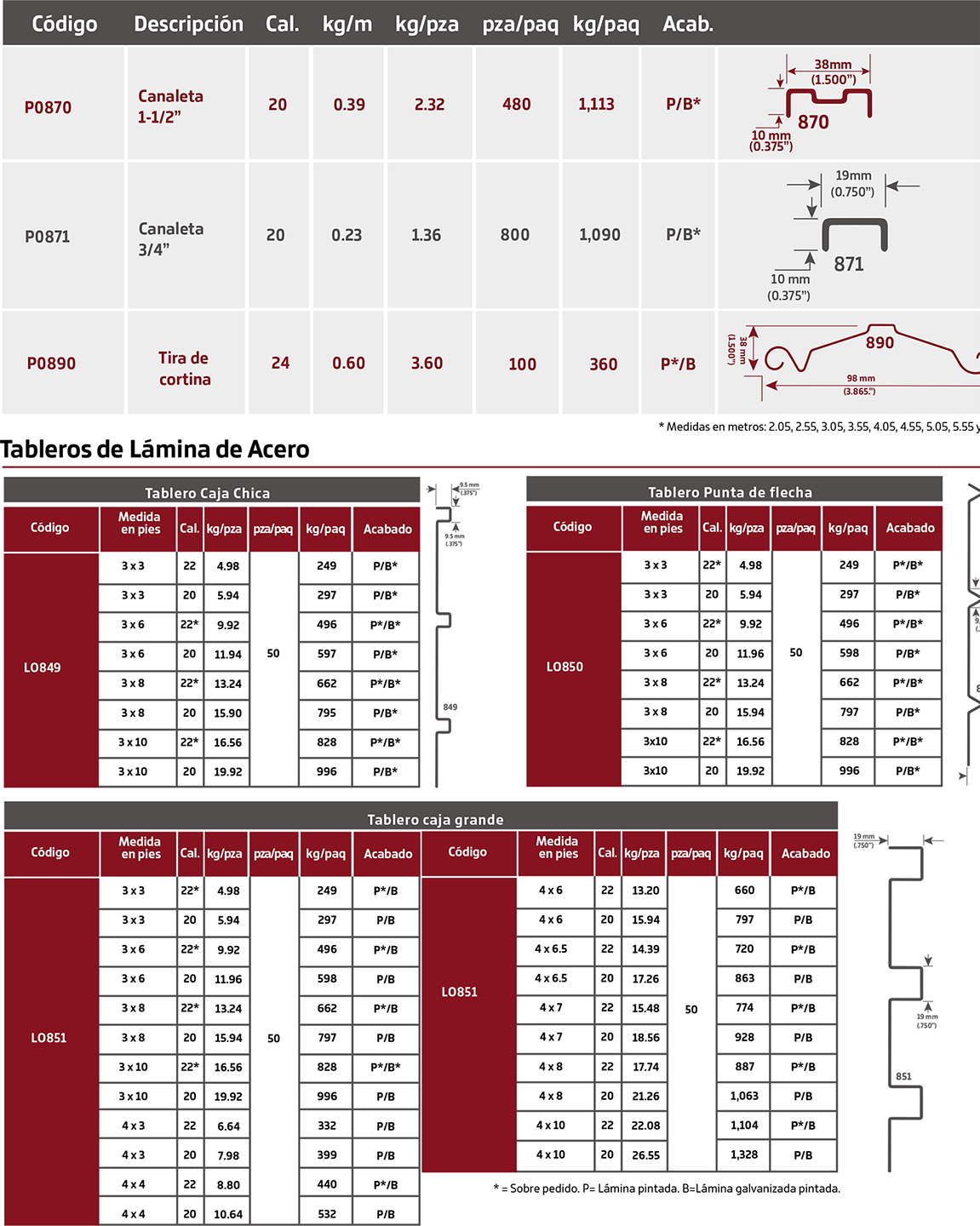980x1226 pixels.
Task: Select product code P0890
Action: (51, 364)
